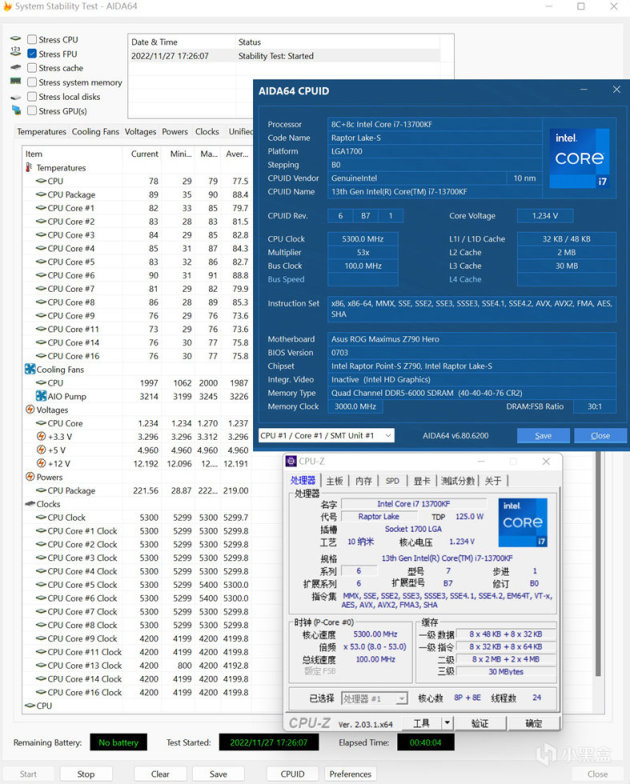The height and width of the screenshot is (784, 630).
Task: Tick the Stress GPU(s) checkbox
Action: [x=32, y=111]
